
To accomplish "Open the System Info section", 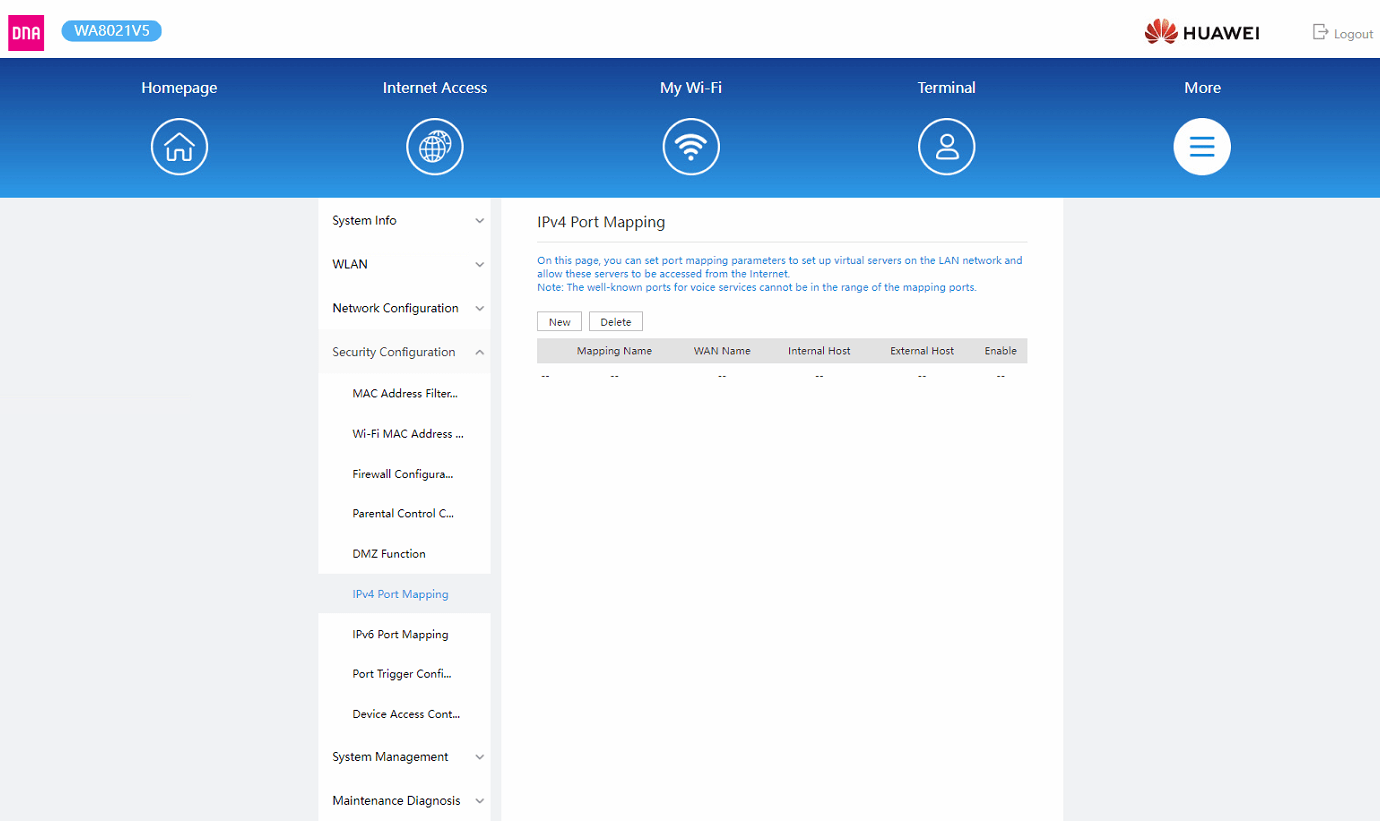I will [405, 221].
